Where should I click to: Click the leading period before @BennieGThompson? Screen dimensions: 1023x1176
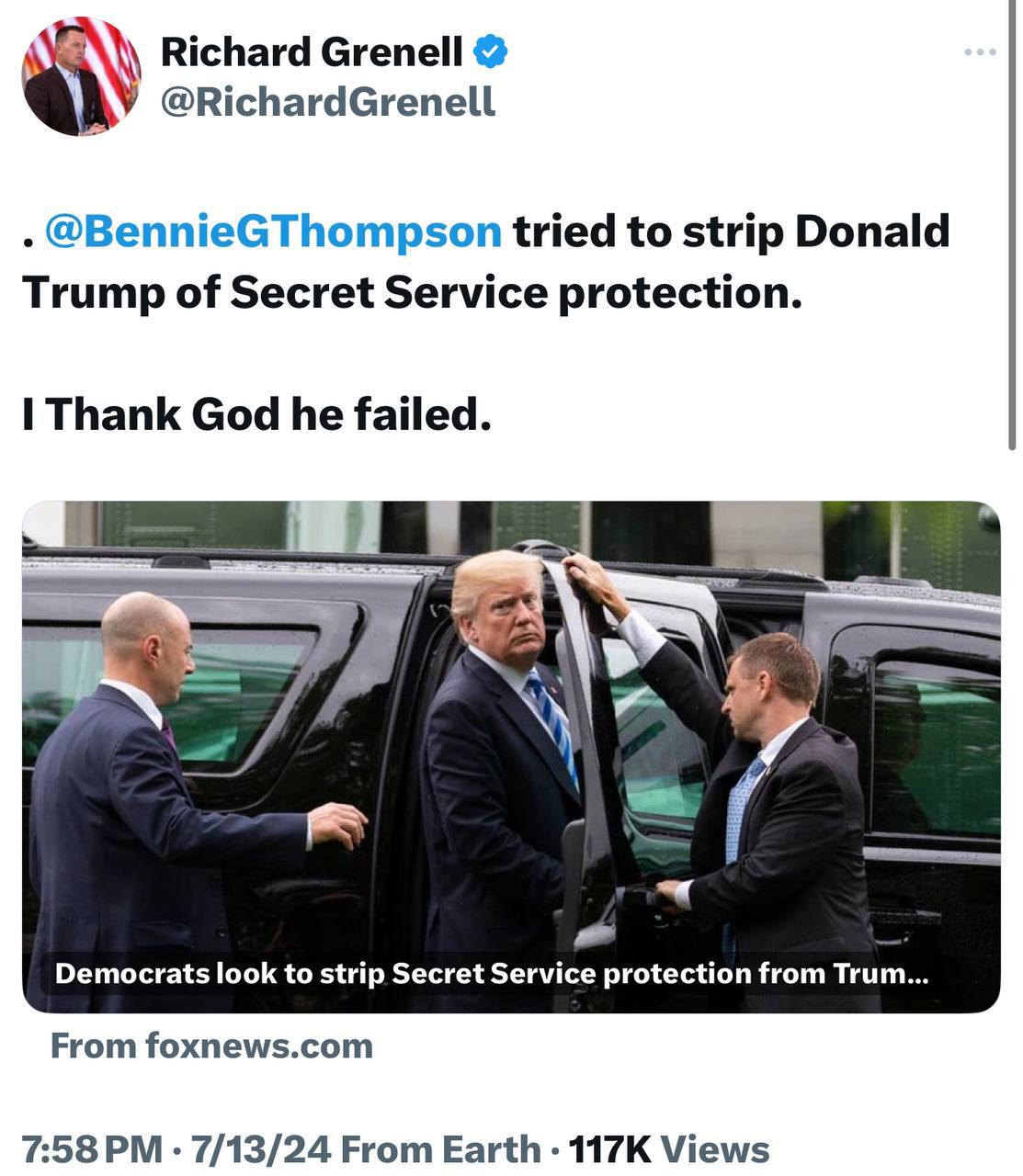click(28, 243)
